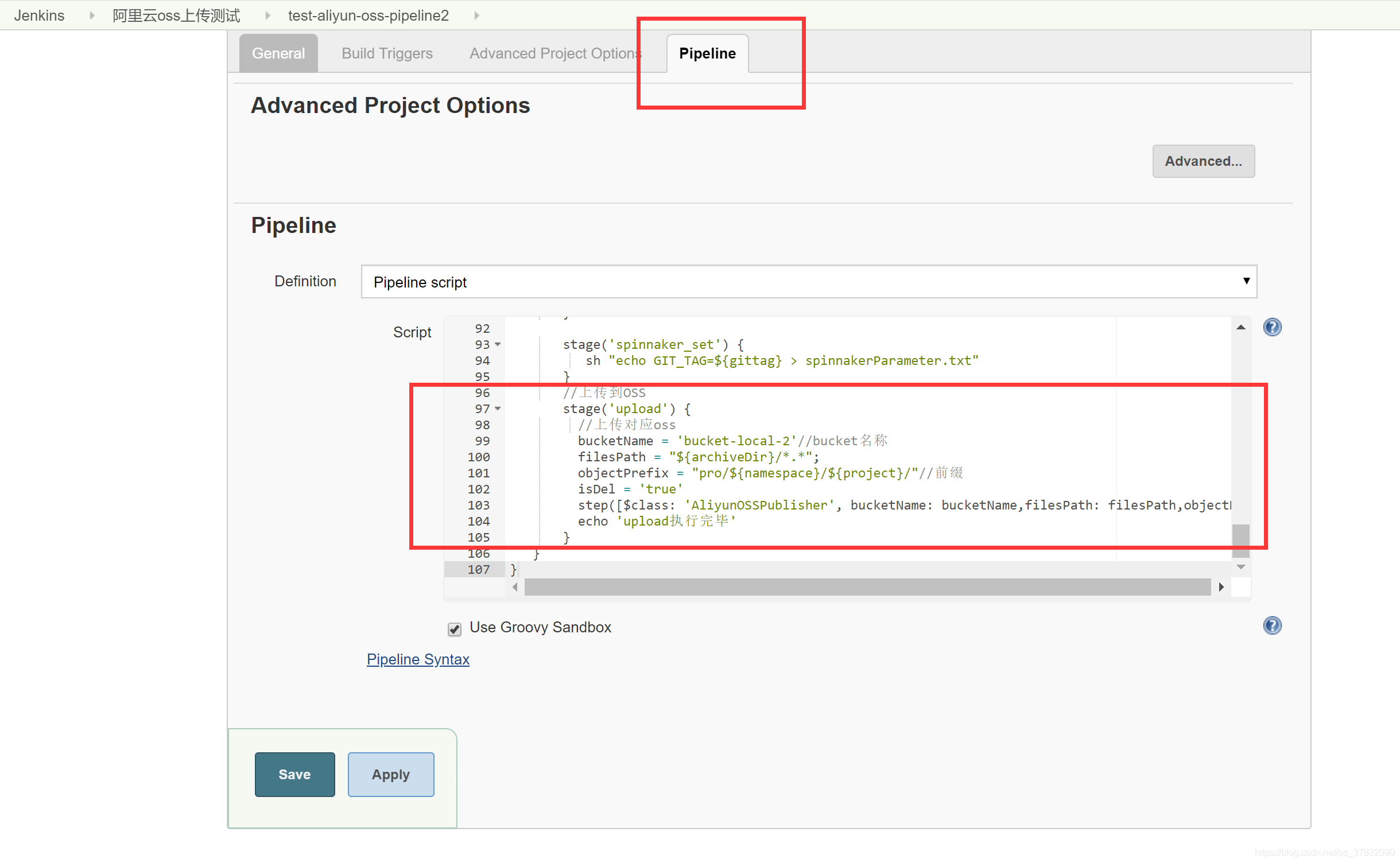Select the Pipeline tab
The image size is (1400, 863).
click(707, 53)
